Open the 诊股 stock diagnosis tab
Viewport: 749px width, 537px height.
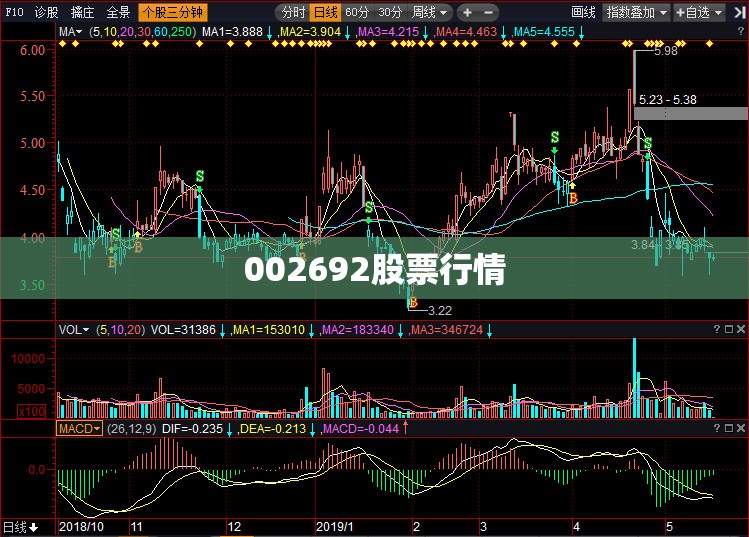tap(46, 12)
